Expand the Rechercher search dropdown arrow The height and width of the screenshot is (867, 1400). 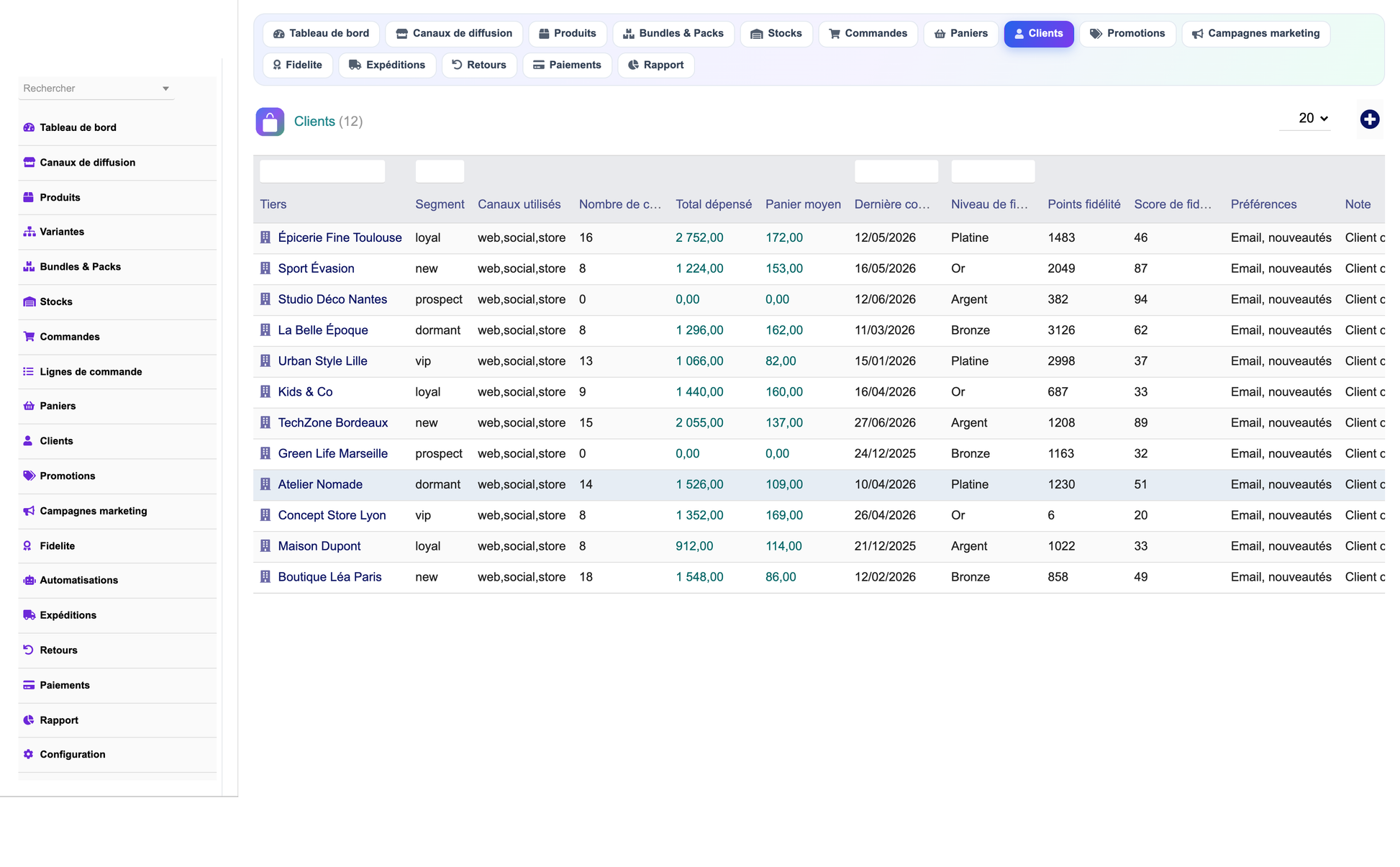tap(165, 88)
